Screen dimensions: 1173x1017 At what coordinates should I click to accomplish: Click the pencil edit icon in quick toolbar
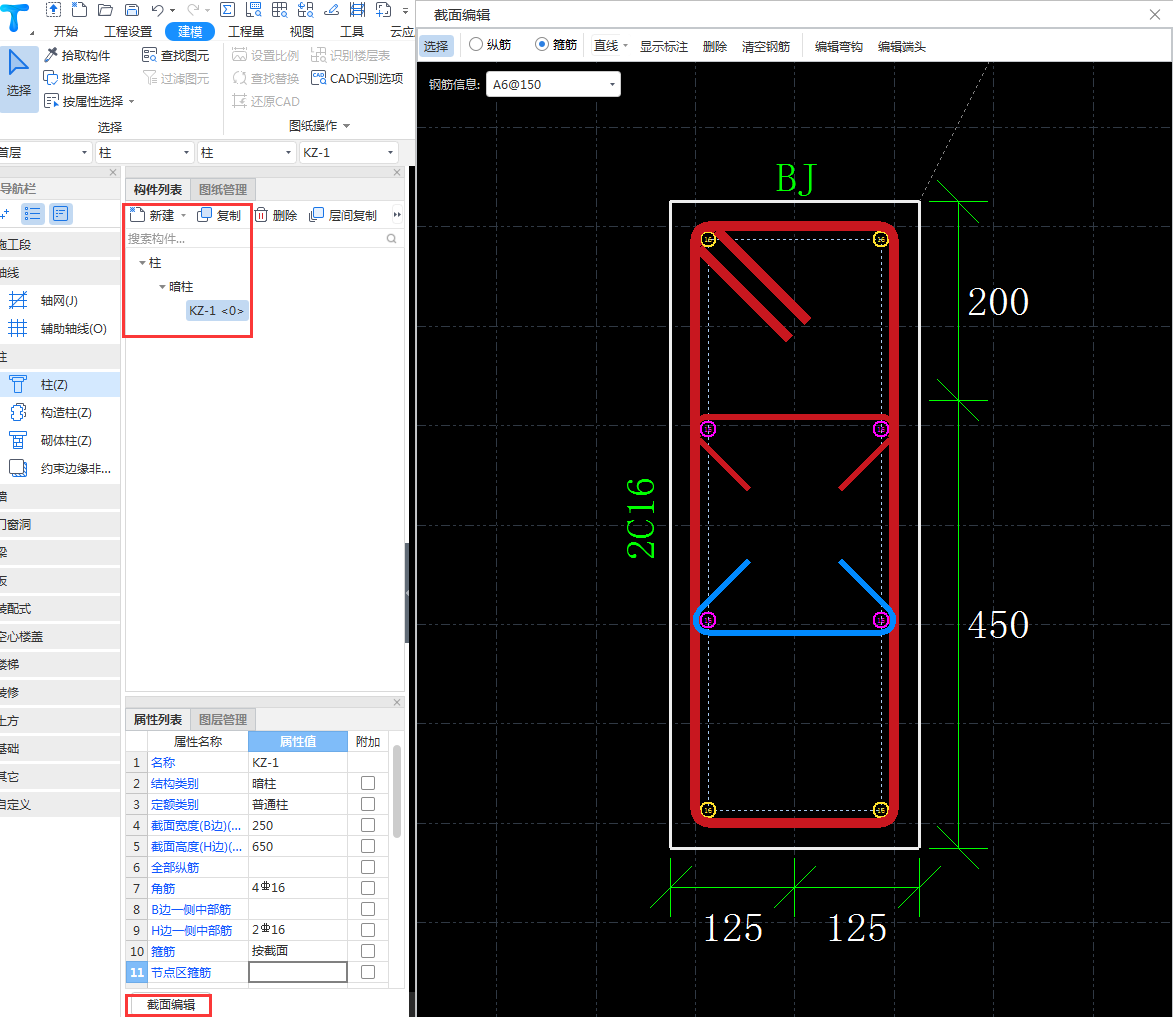tap(331, 10)
